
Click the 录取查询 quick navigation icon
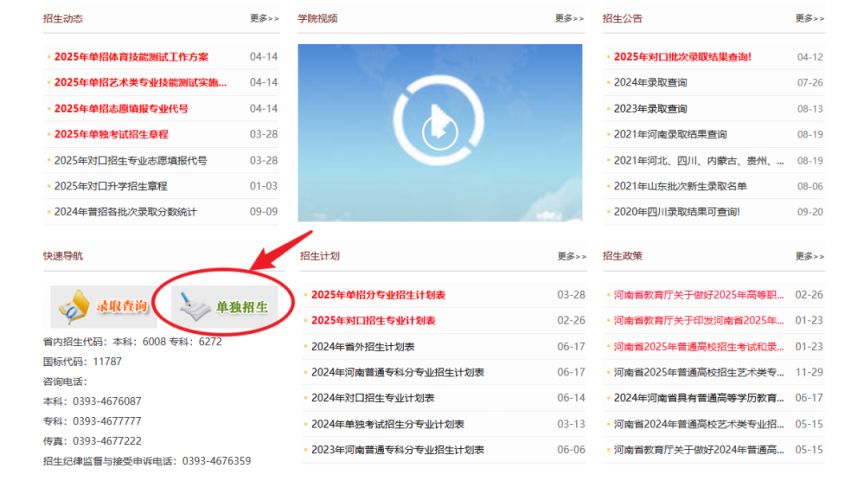point(104,306)
